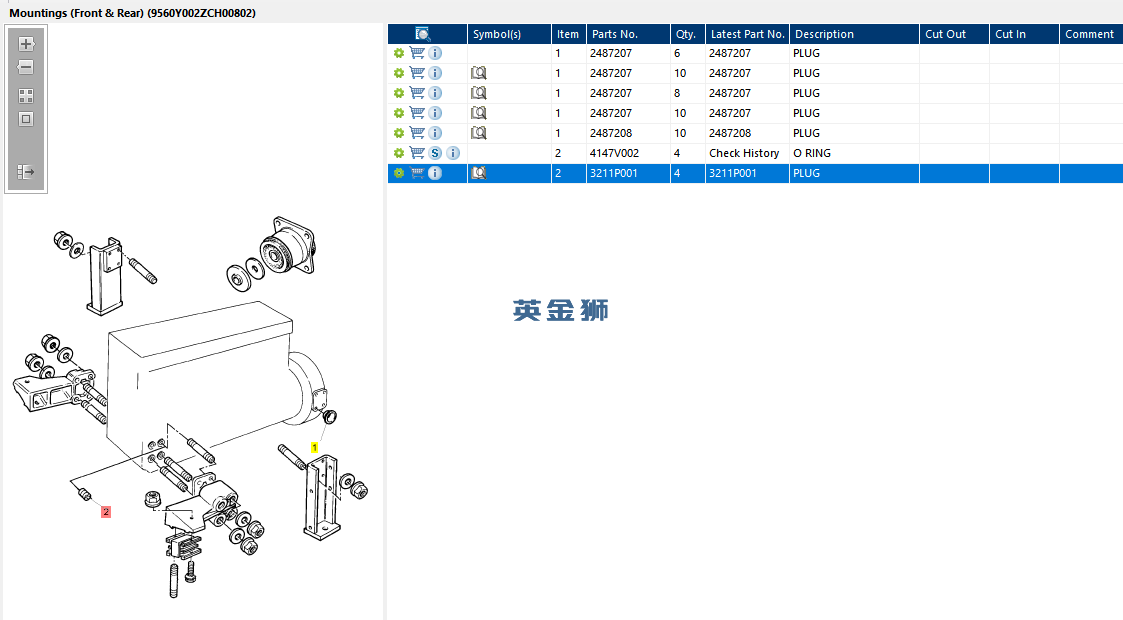Switch diagram to four-tile grid view
Screen dimensions: 1123x620
coord(26,96)
